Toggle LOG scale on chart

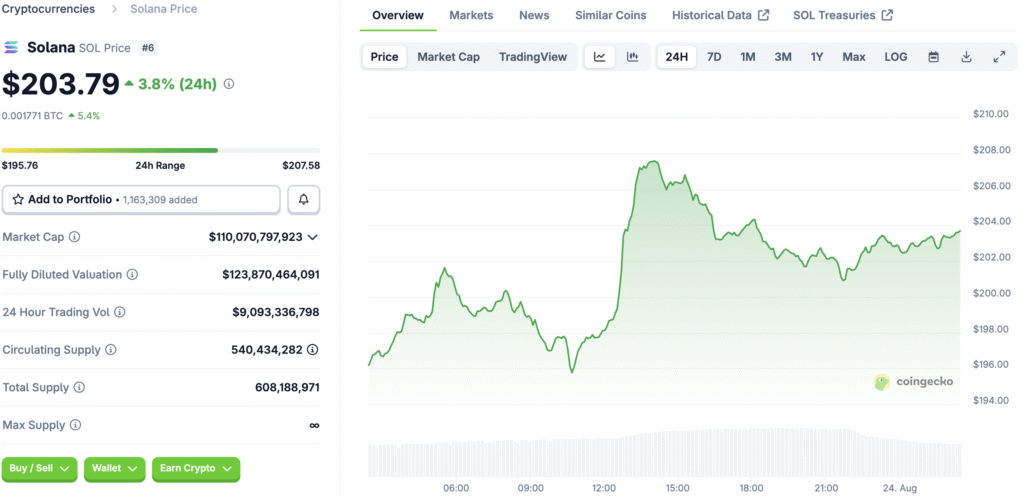pyautogui.click(x=896, y=57)
